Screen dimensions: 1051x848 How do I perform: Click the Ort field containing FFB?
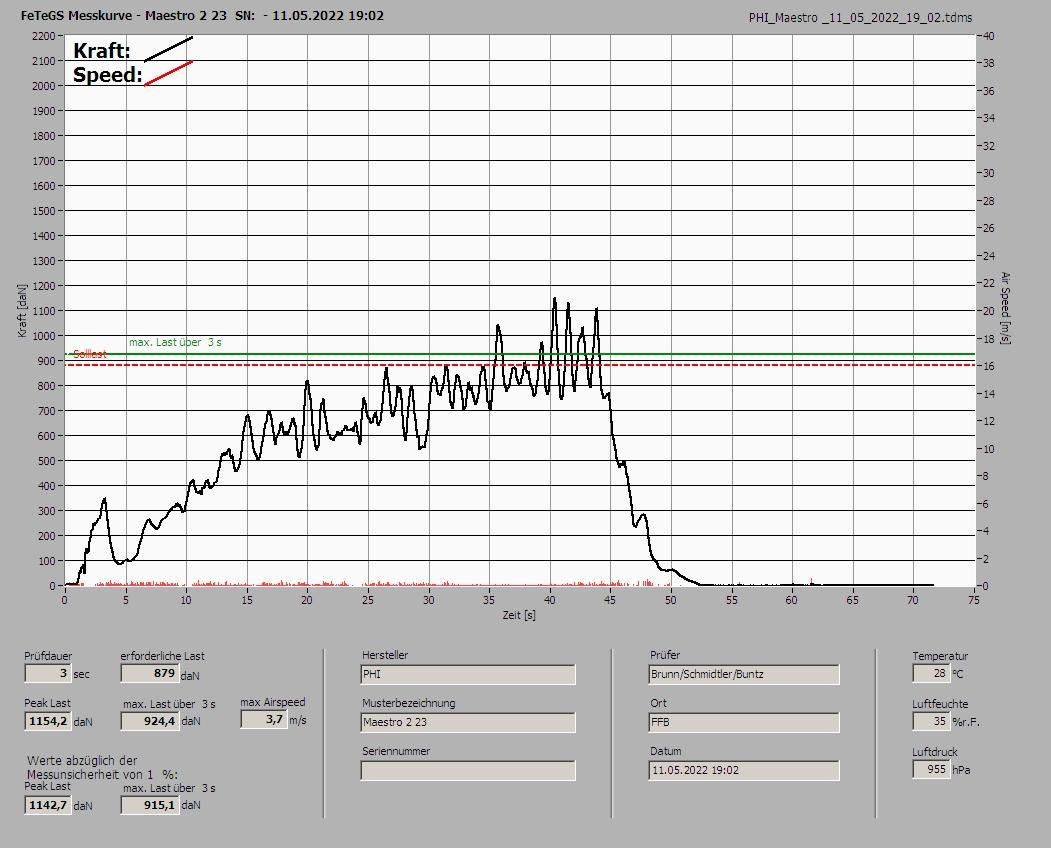(x=744, y=723)
